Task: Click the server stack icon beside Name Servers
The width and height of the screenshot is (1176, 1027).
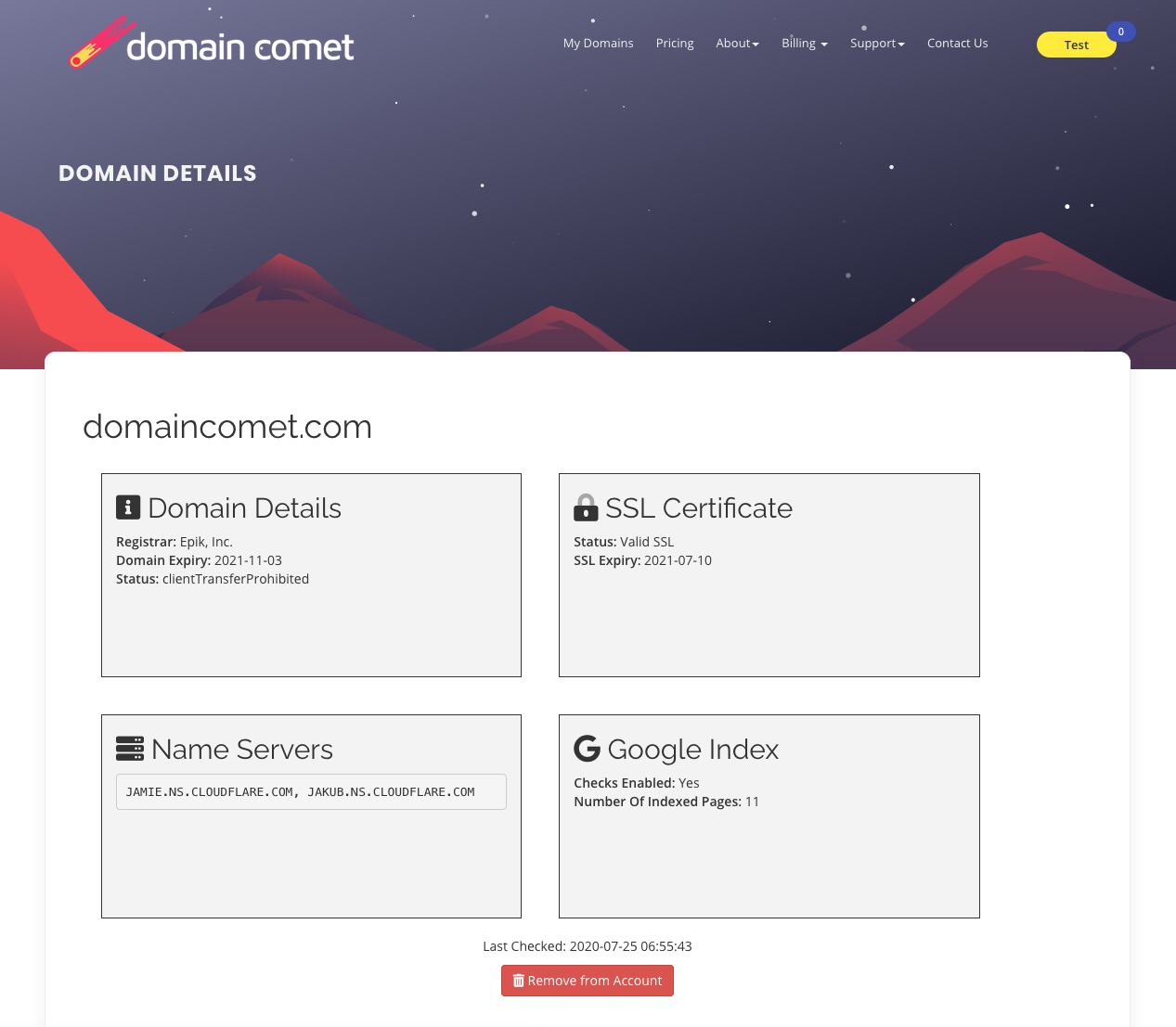Action: click(x=129, y=748)
